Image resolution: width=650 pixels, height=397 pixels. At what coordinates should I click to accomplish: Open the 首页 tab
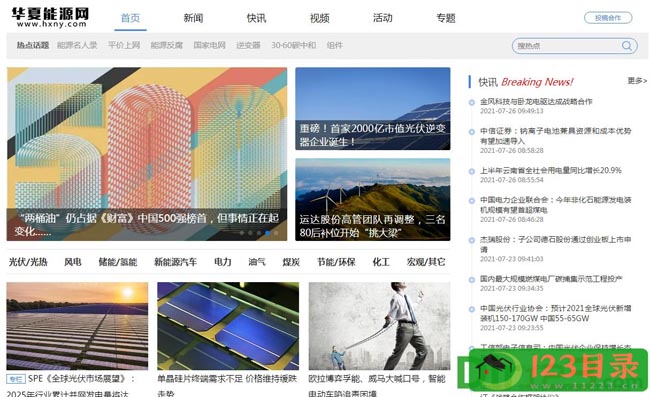[x=130, y=18]
